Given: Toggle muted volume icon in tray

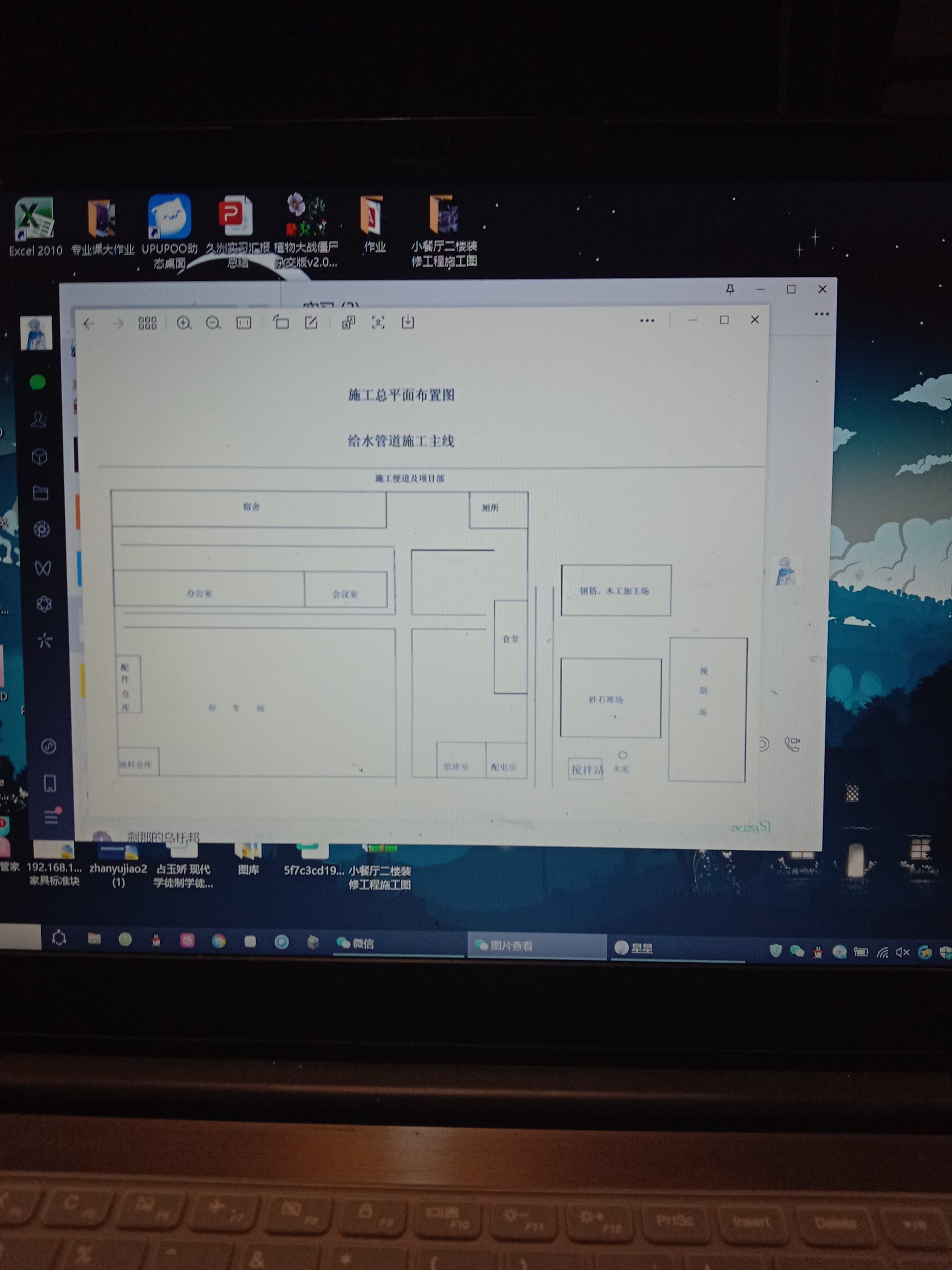Looking at the screenshot, I should [x=902, y=952].
